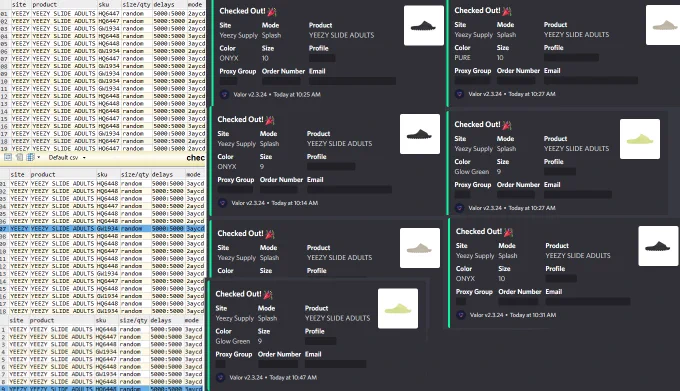Click the 'delays' header in the second CSV table
Image resolution: width=680 pixels, height=391 pixels.
pyautogui.click(x=163, y=174)
